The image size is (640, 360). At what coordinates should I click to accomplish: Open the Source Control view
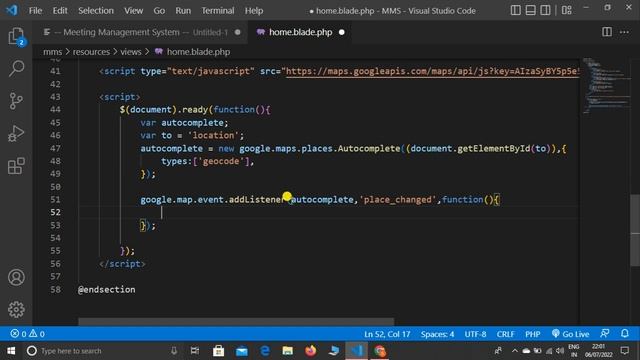coord(16,101)
